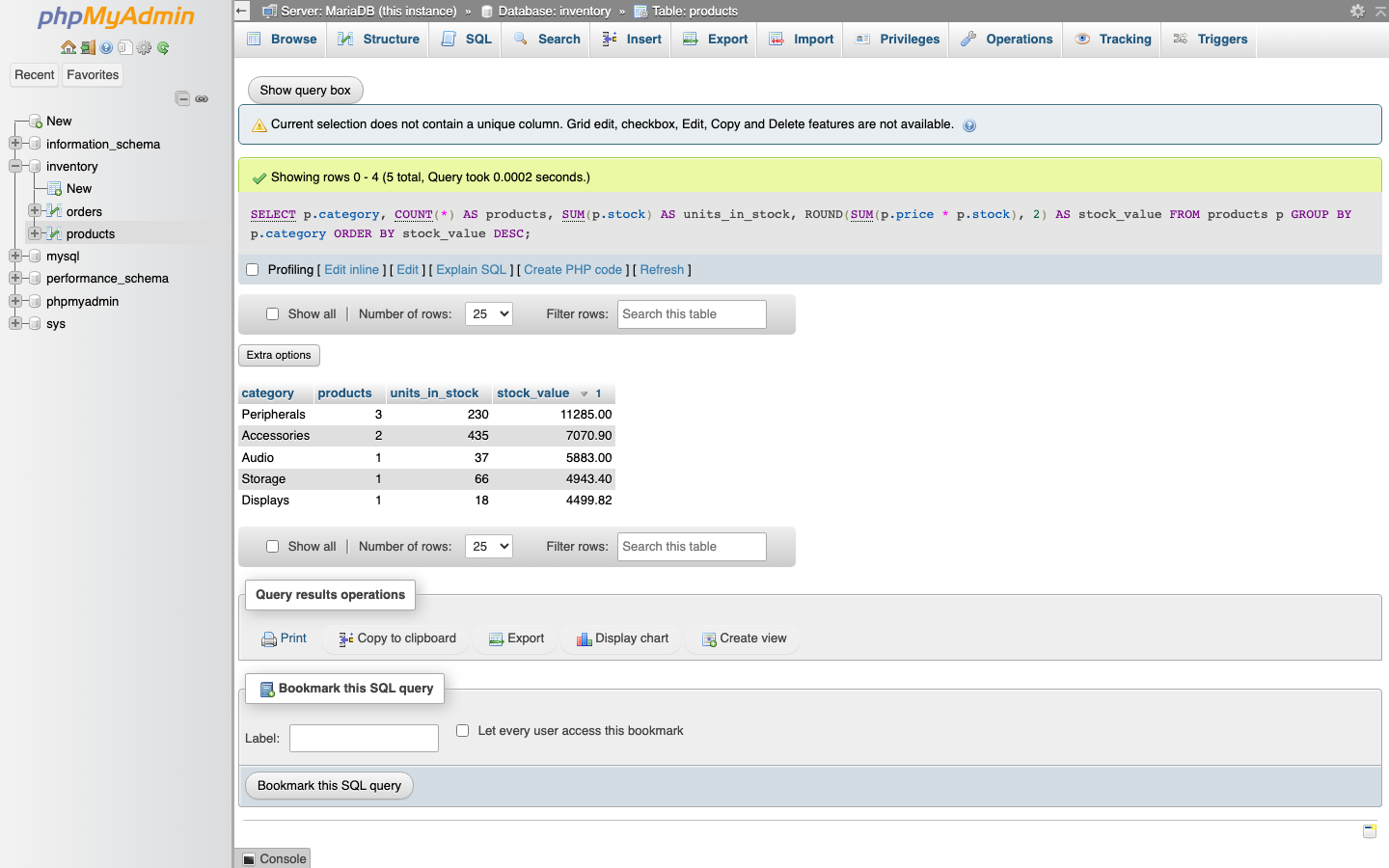Click help icon beside unique column warning

pyautogui.click(x=969, y=125)
